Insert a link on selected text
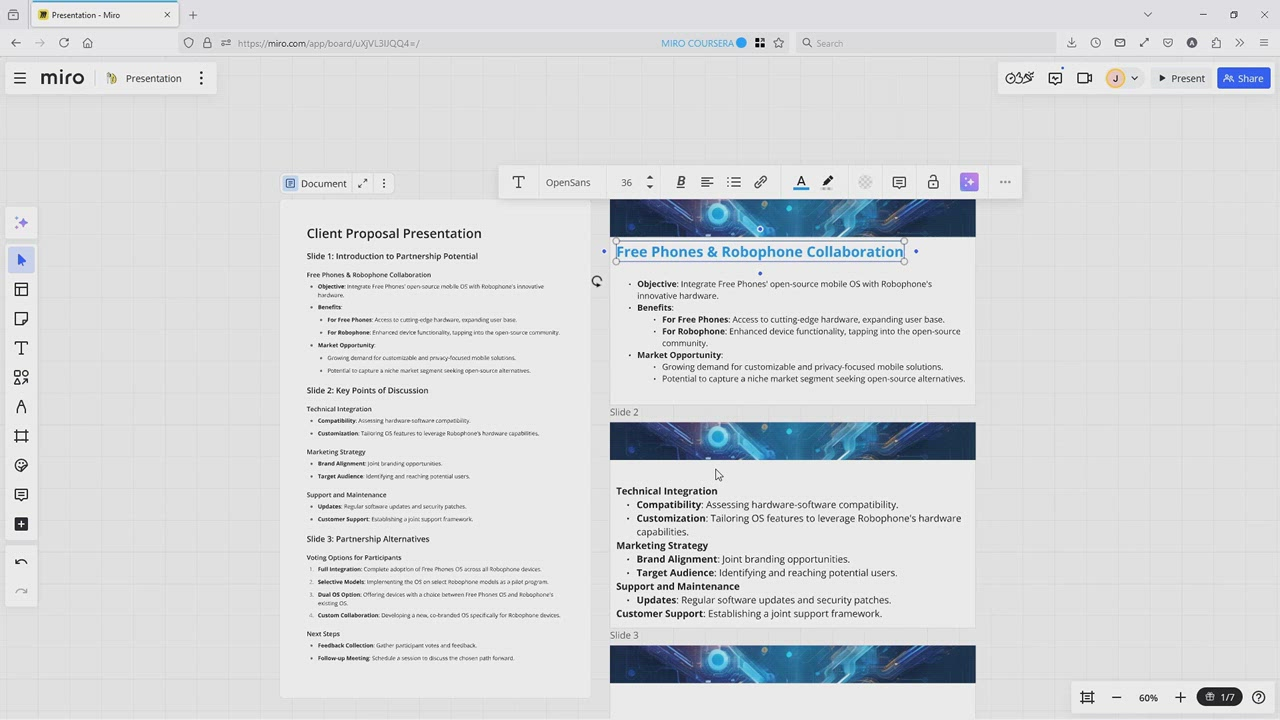The width and height of the screenshot is (1280, 720). click(x=760, y=182)
